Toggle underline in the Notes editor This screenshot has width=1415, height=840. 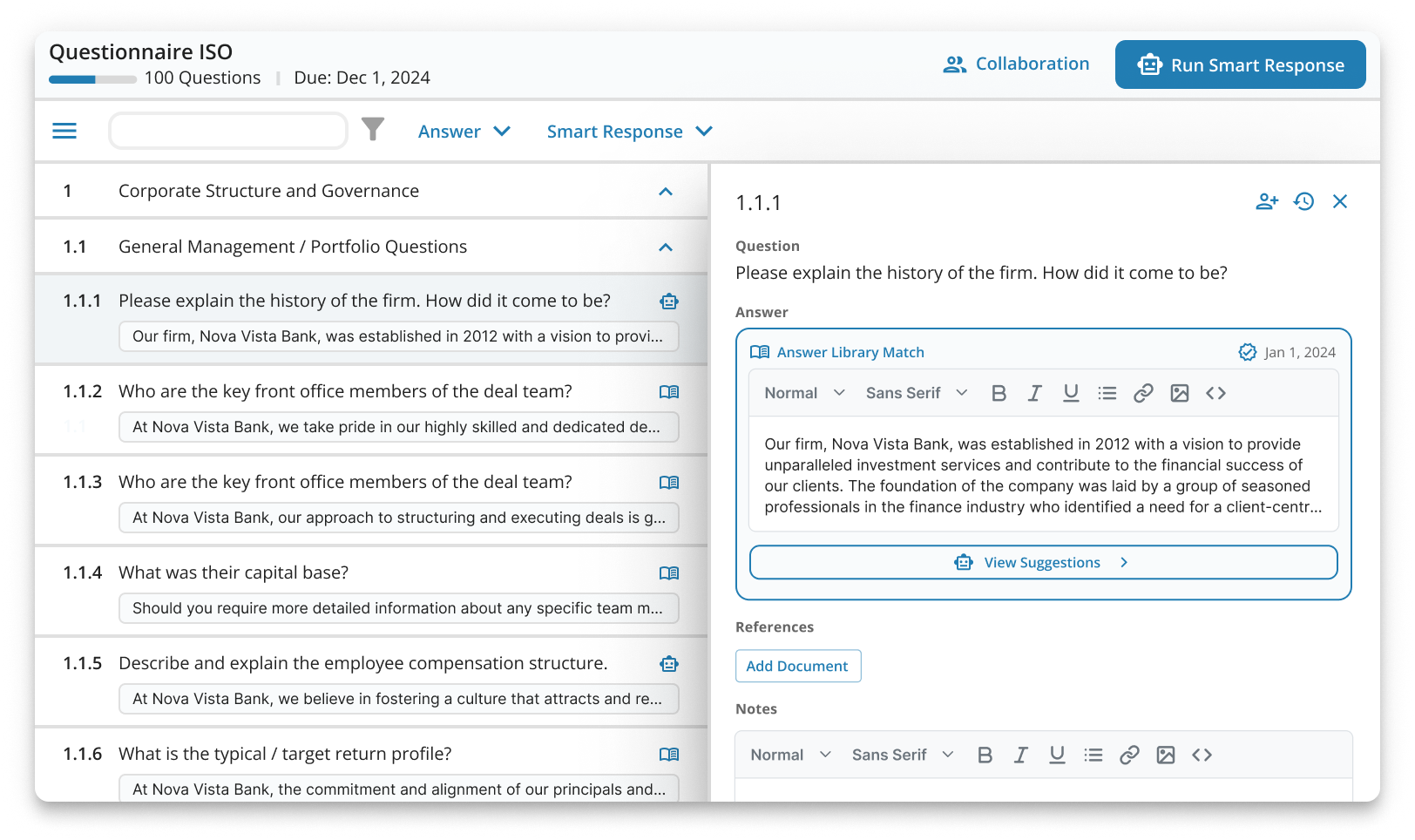pyautogui.click(x=1057, y=755)
